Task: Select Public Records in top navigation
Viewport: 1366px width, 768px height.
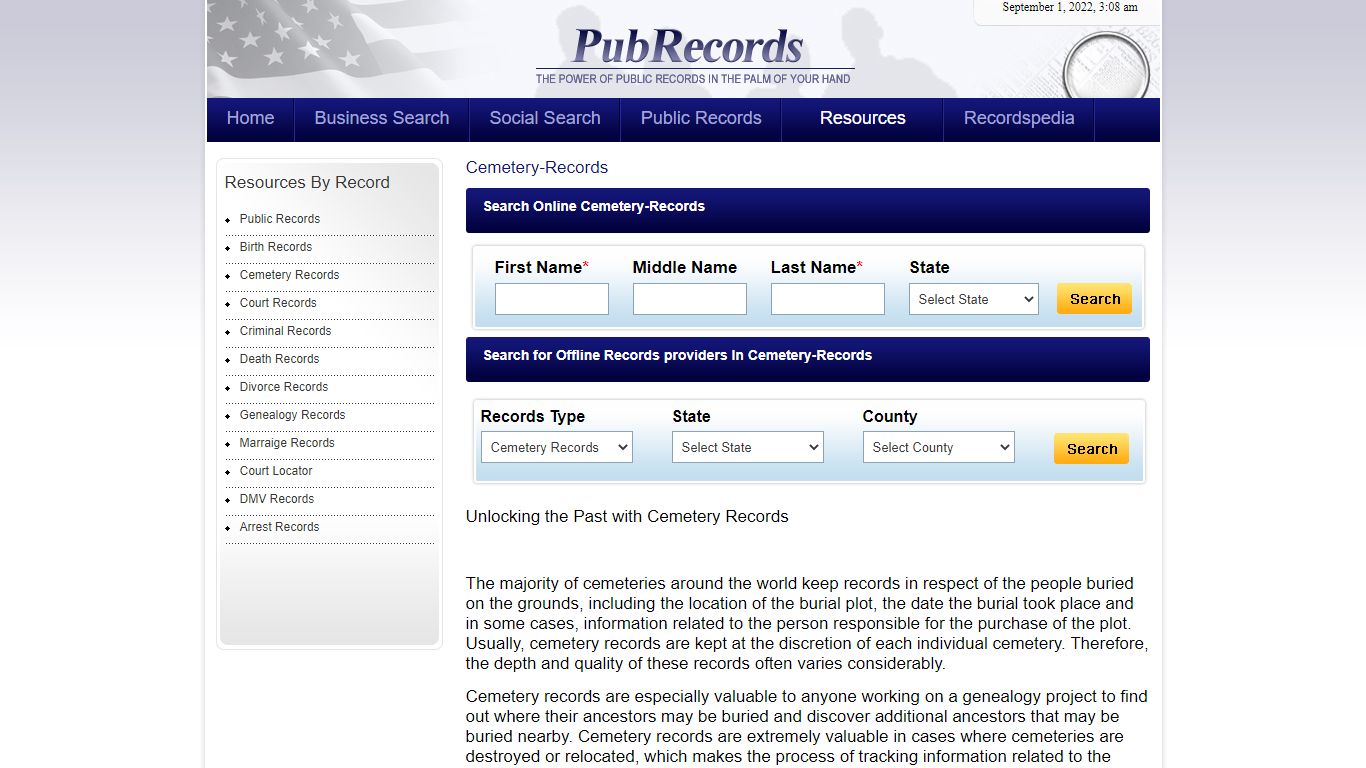Action: click(x=701, y=118)
